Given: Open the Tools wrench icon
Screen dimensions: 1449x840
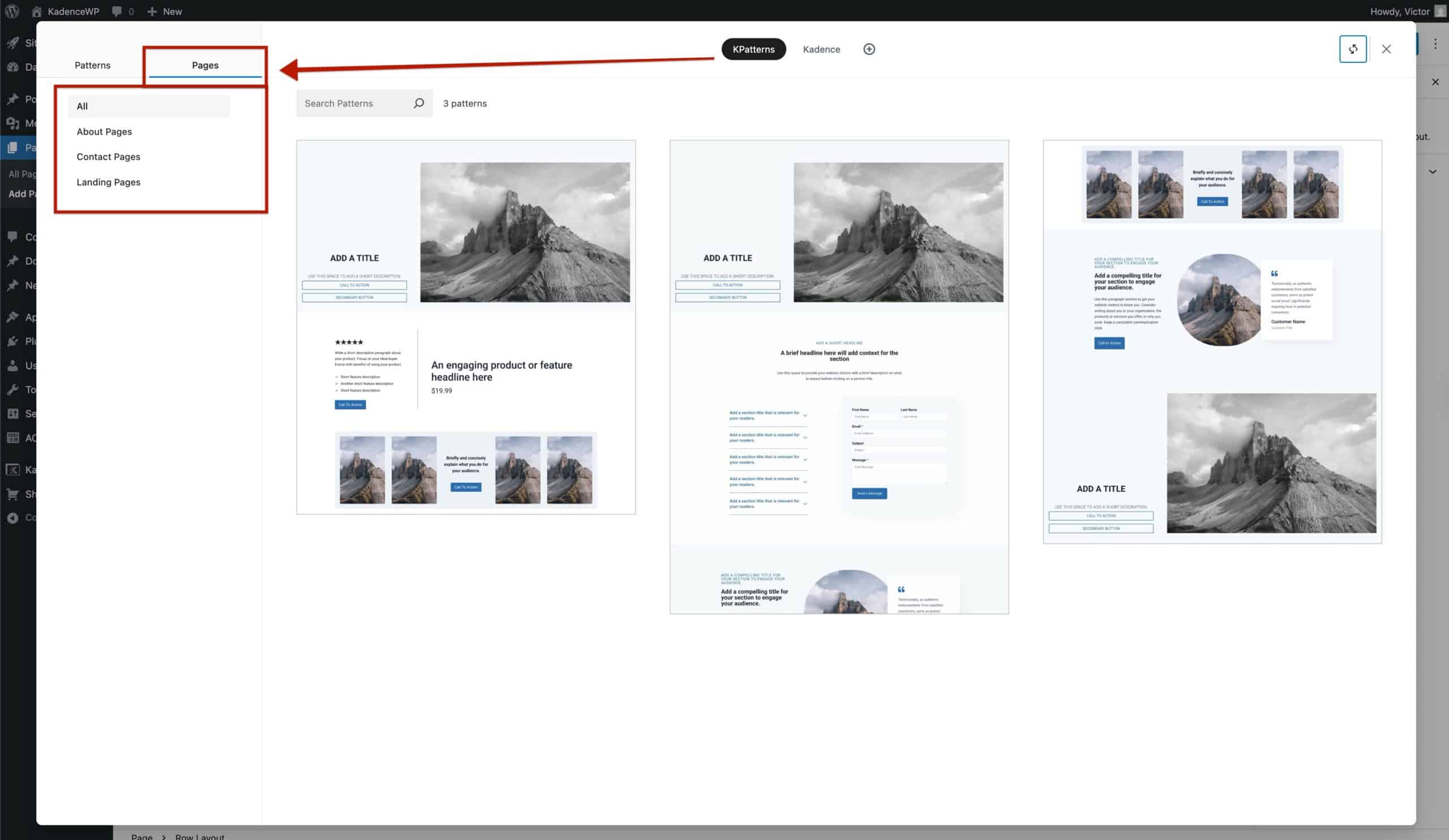Looking at the screenshot, I should point(12,389).
